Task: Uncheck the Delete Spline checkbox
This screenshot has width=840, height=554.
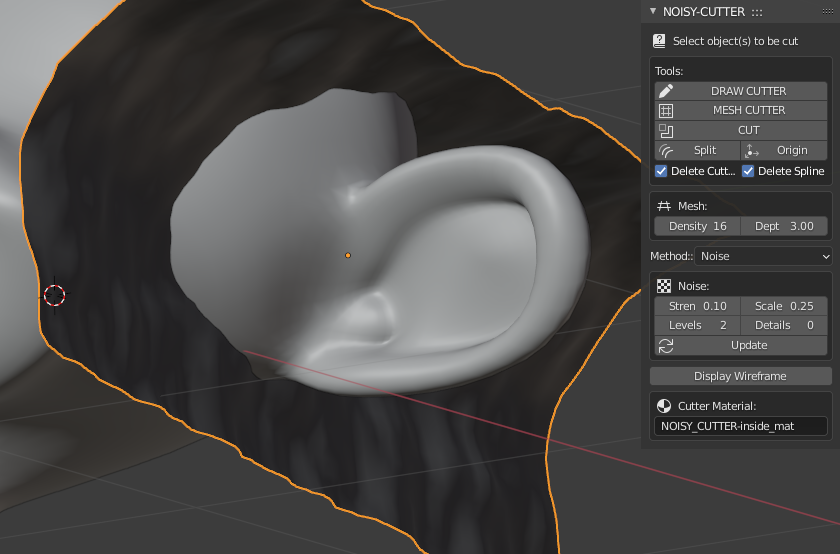Action: point(748,171)
